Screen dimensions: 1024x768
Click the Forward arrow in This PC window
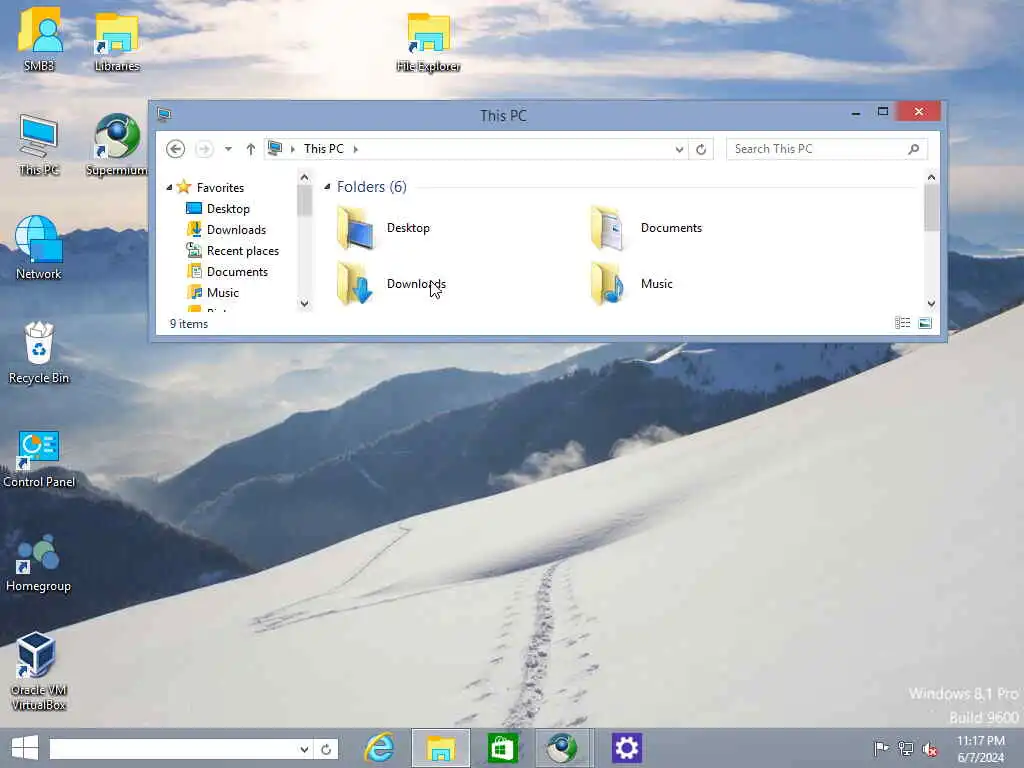click(204, 149)
